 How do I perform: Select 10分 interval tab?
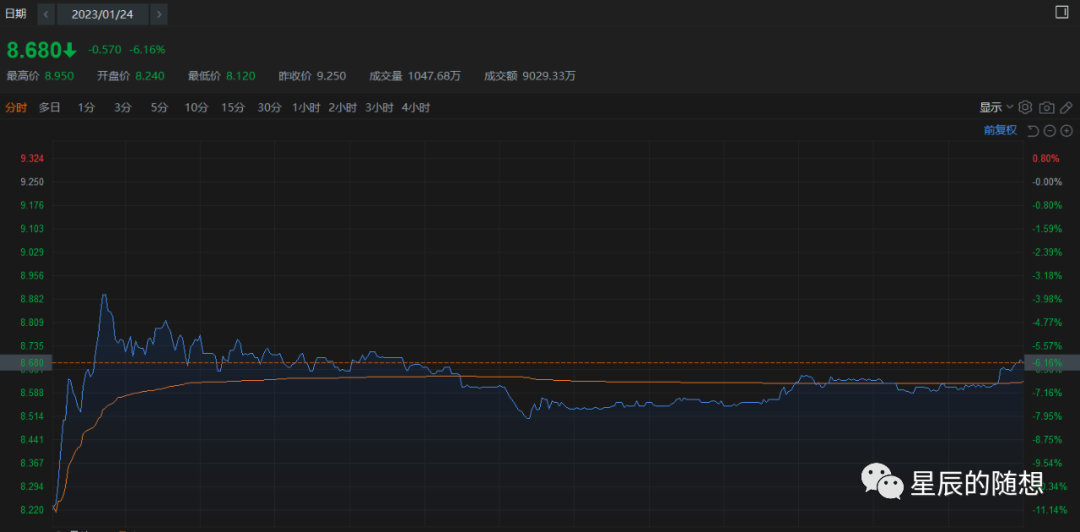click(196, 108)
